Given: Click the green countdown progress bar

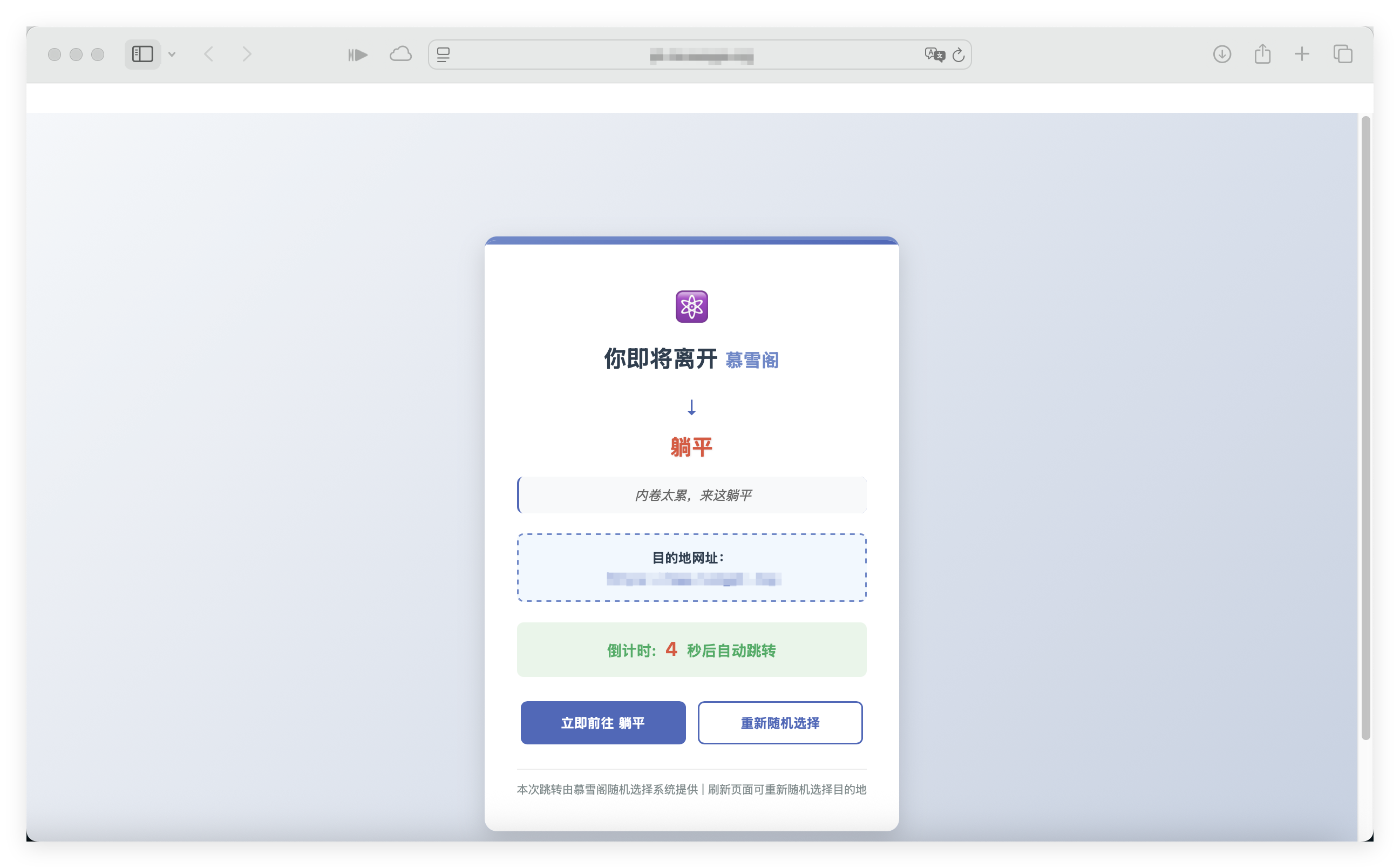Looking at the screenshot, I should tap(691, 649).
